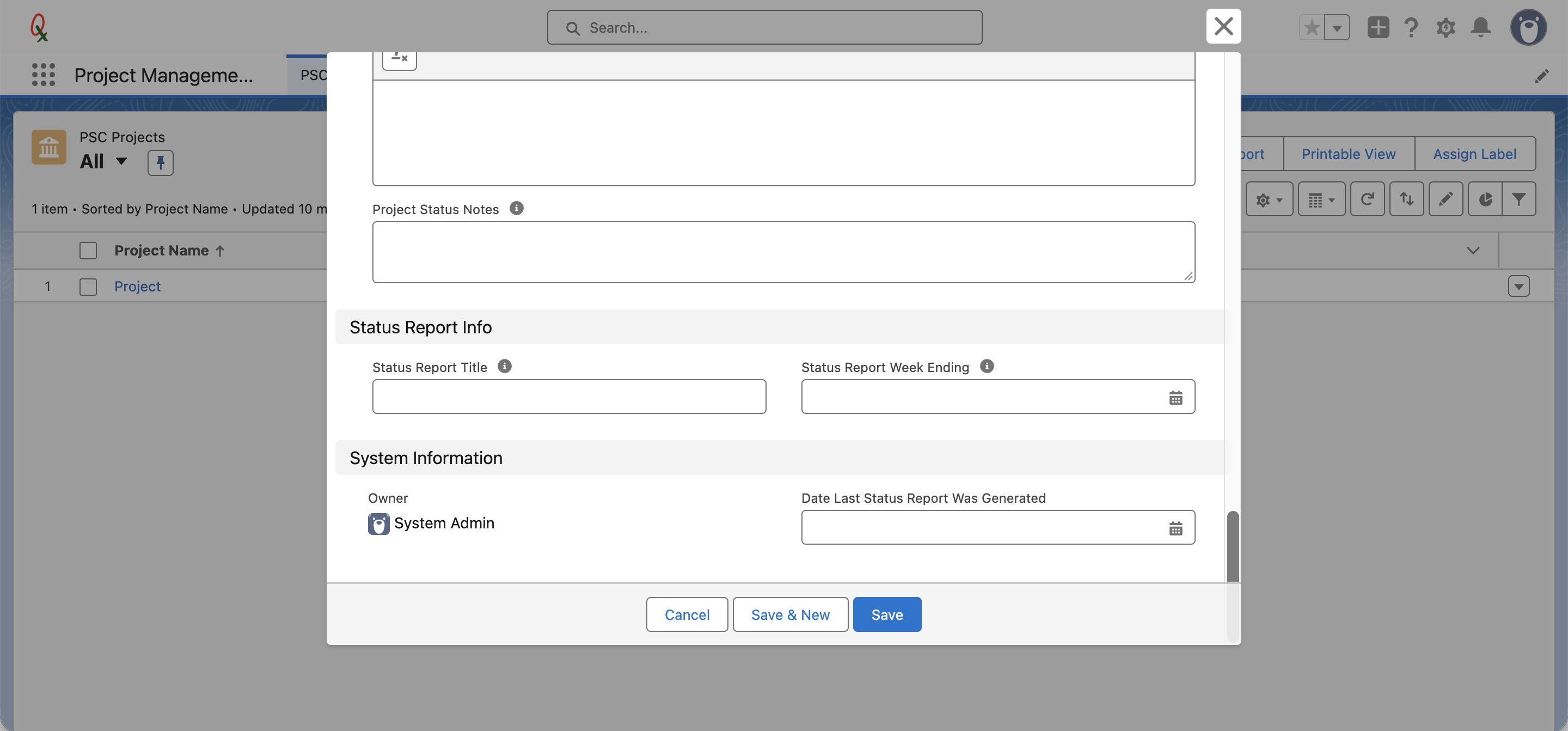The height and width of the screenshot is (731, 1568).
Task: Click the inline edit pencil in list toolbar
Action: [1445, 199]
